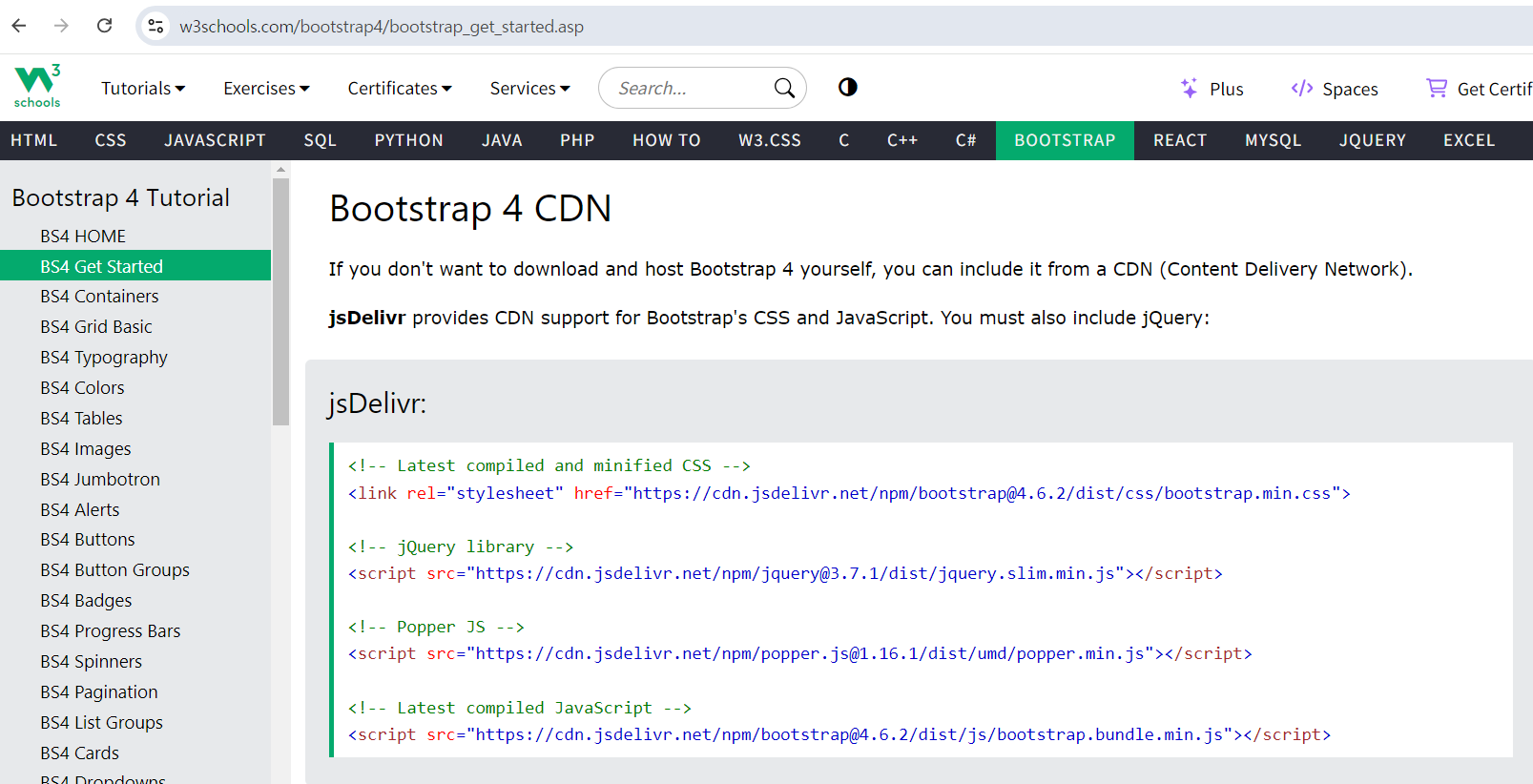Click the address bar URL

382,27
